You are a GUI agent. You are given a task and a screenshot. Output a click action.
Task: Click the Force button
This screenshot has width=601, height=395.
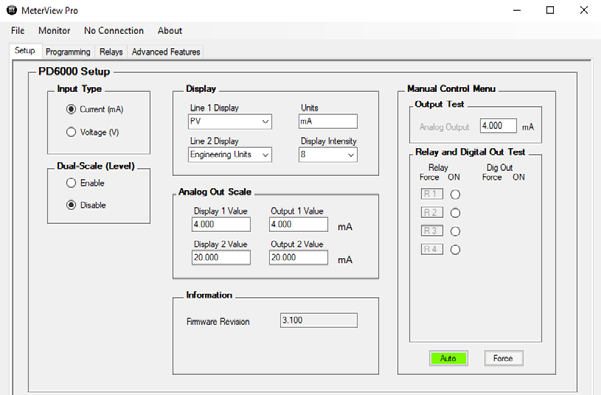[504, 358]
